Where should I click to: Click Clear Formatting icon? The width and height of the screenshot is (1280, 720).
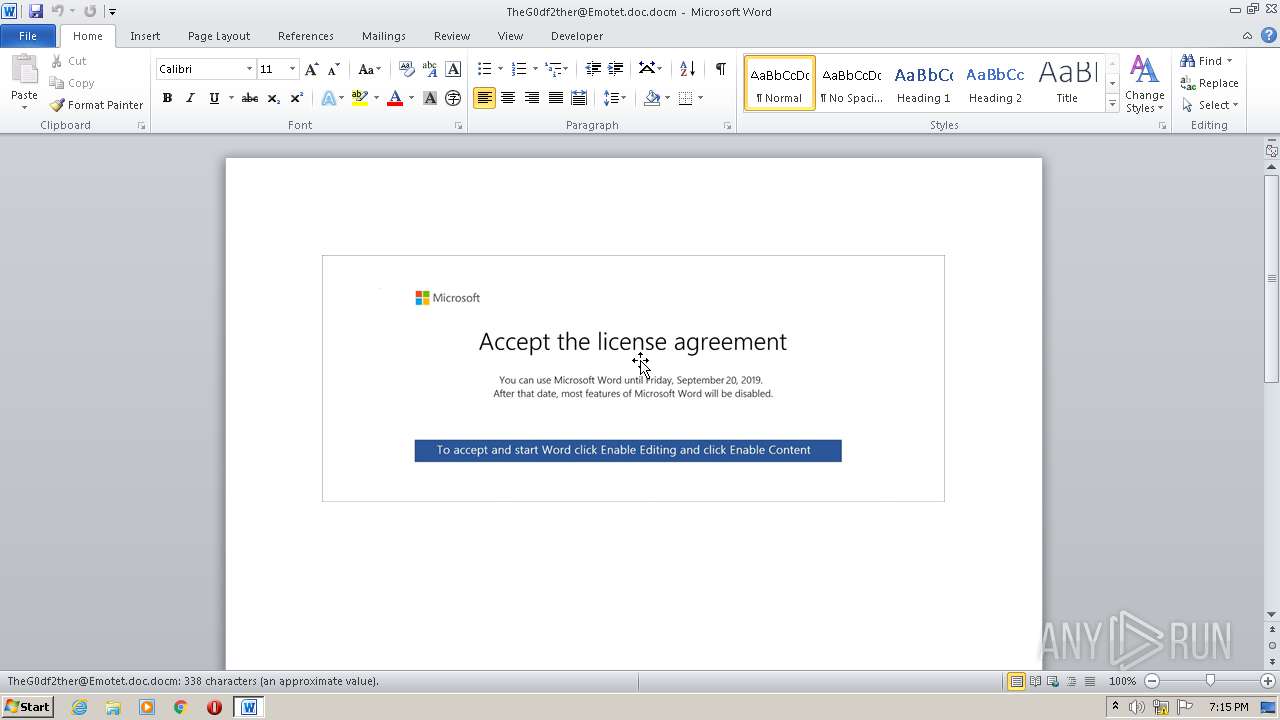(x=406, y=69)
